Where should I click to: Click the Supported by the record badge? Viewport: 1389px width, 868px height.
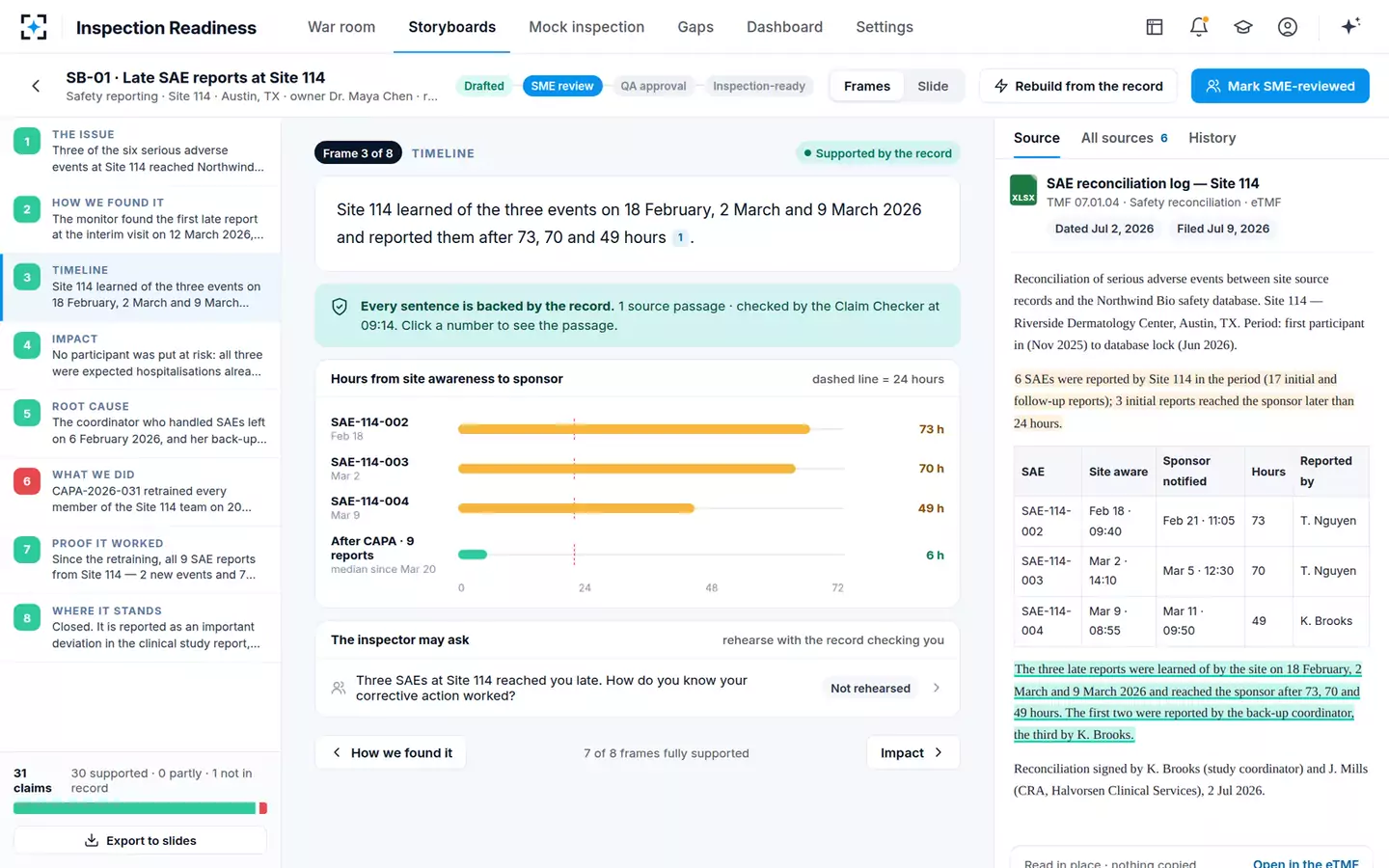coord(877,153)
